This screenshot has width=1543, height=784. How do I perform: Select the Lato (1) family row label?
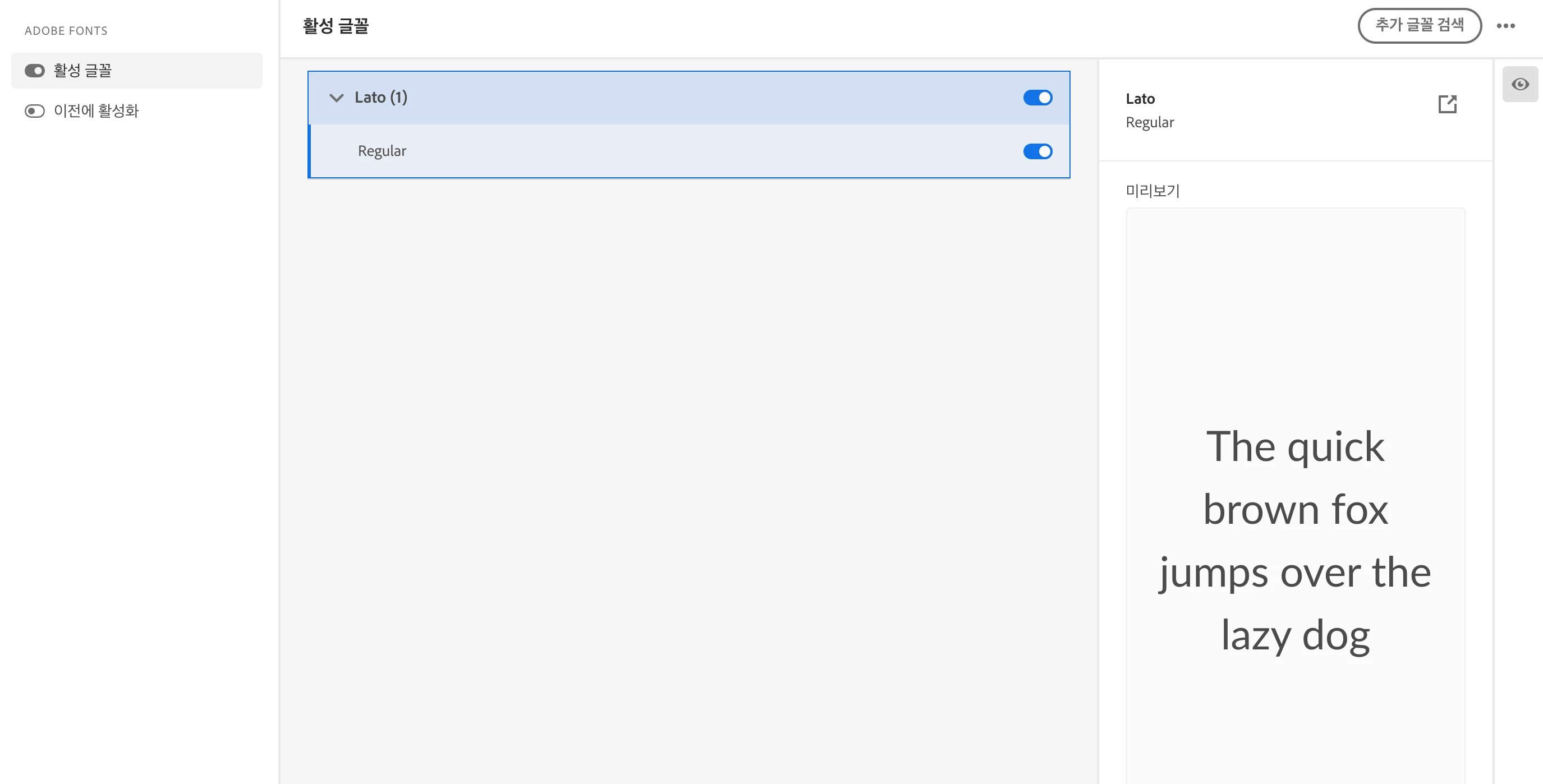click(x=381, y=98)
